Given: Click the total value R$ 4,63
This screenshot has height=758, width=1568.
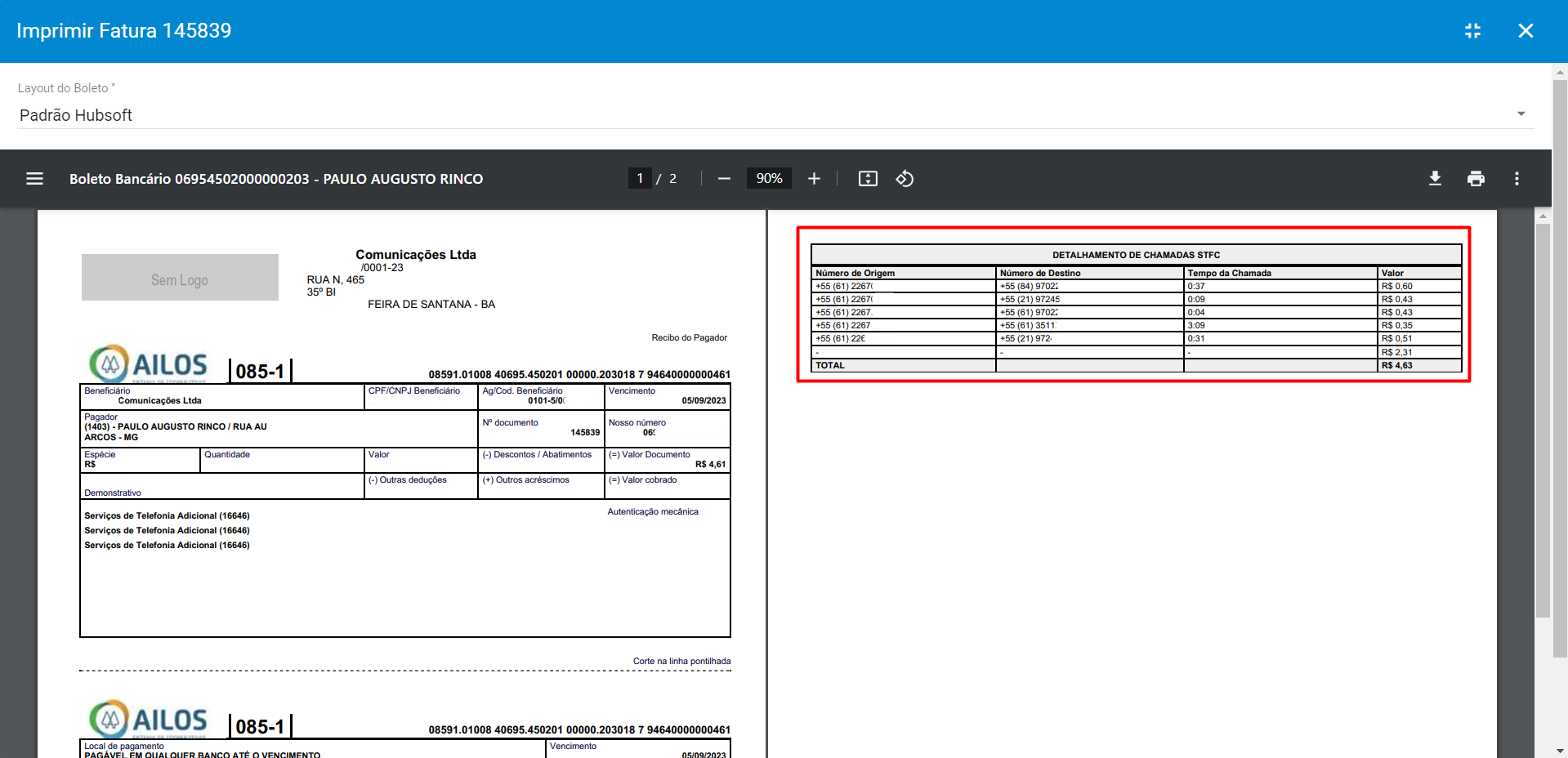Looking at the screenshot, I should [1396, 365].
